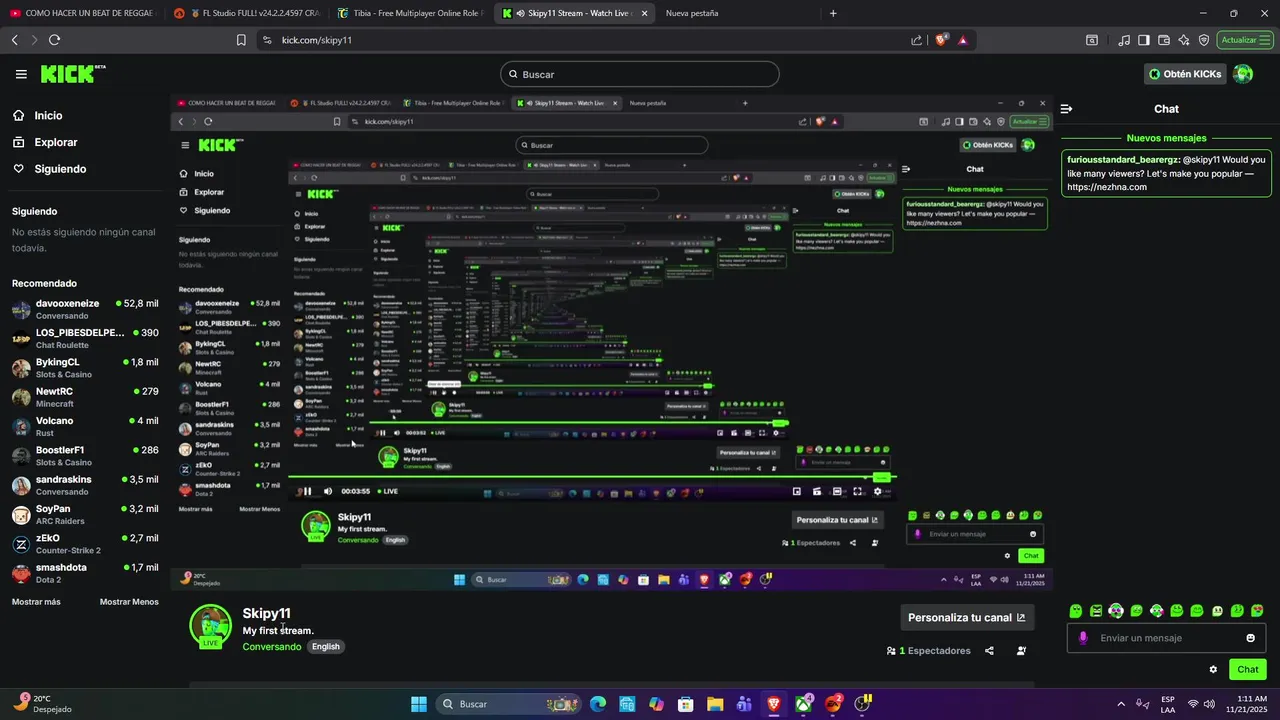Open Brave VPN shield icon
The image size is (1280, 720).
coord(1204,40)
